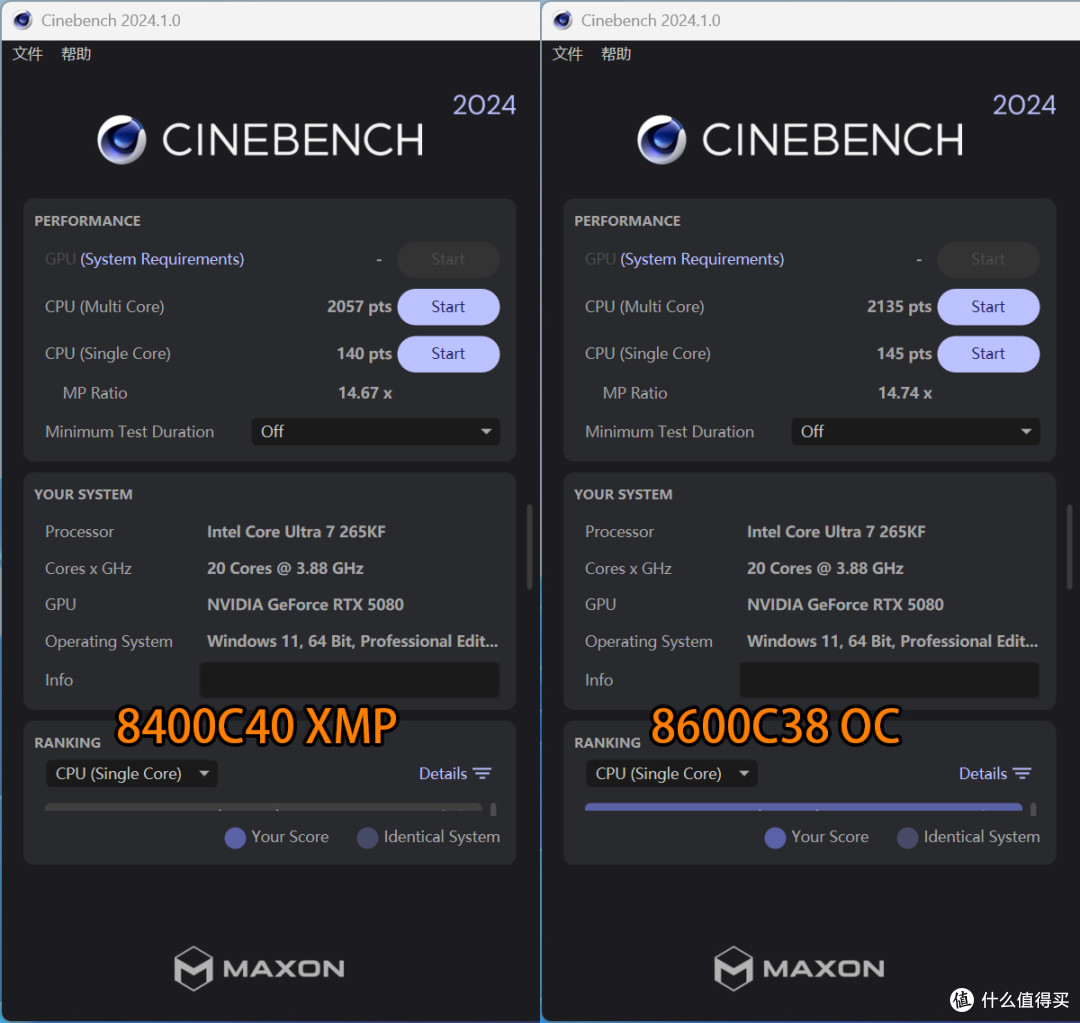The image size is (1080, 1023).
Task: Click the Identical System legend dot in left window
Action: coord(368,838)
